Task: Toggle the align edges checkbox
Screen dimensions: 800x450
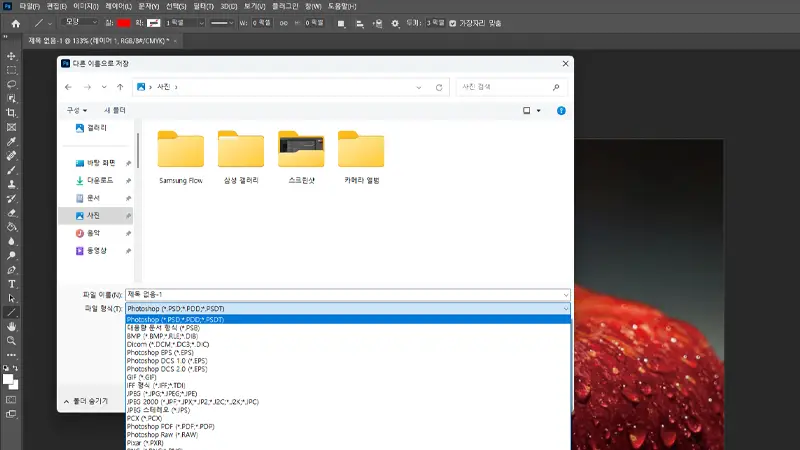Action: pos(453,23)
